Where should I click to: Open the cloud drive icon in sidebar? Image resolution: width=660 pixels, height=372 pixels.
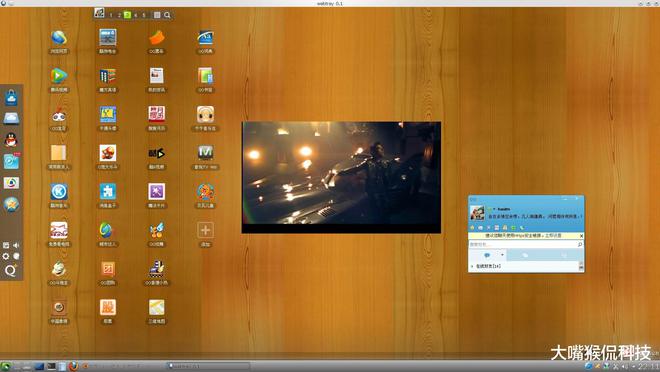pos(11,119)
